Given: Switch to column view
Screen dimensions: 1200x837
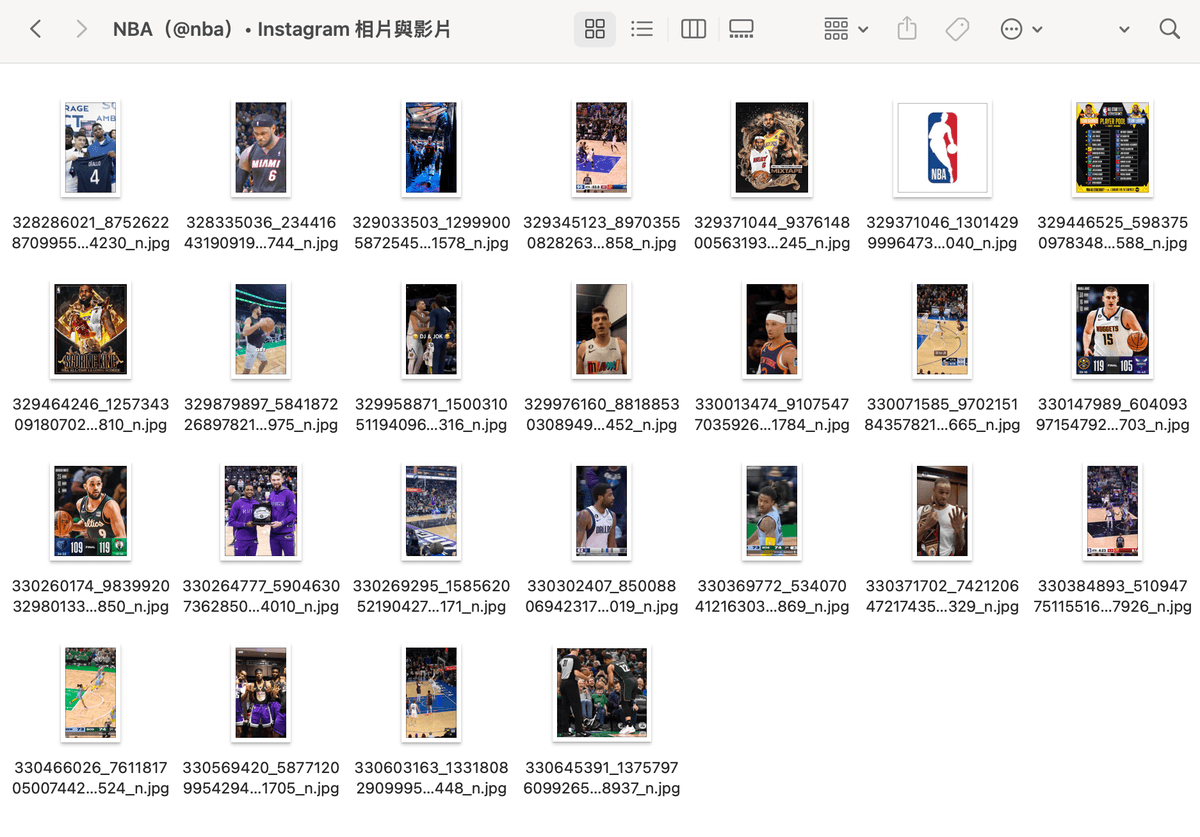Looking at the screenshot, I should [693, 29].
